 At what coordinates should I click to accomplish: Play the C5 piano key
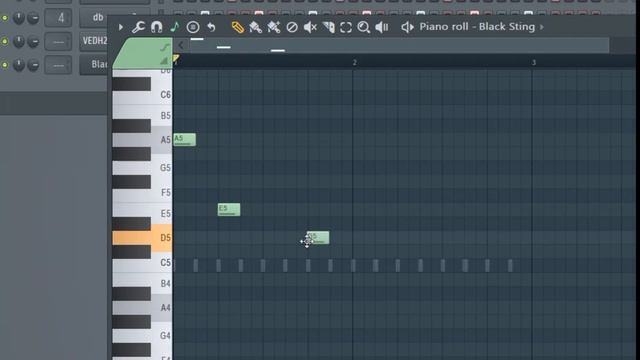point(142,262)
